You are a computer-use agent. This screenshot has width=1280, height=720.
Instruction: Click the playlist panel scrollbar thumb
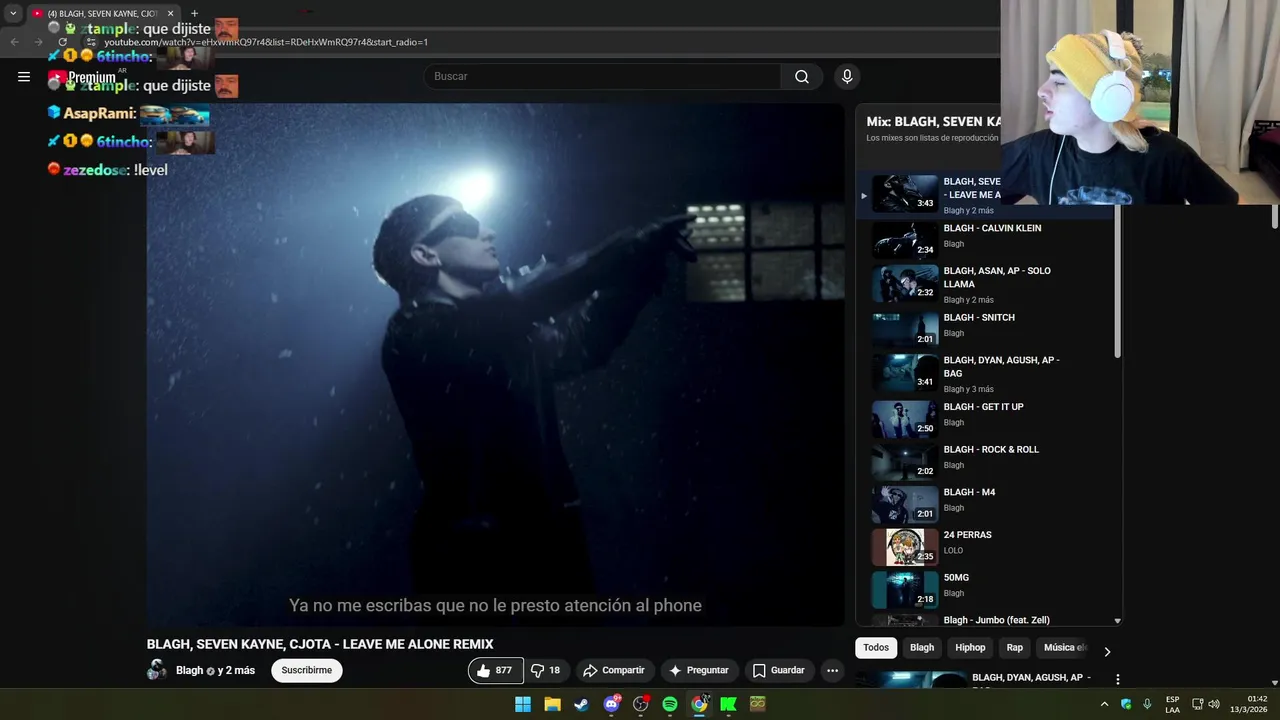click(1117, 280)
